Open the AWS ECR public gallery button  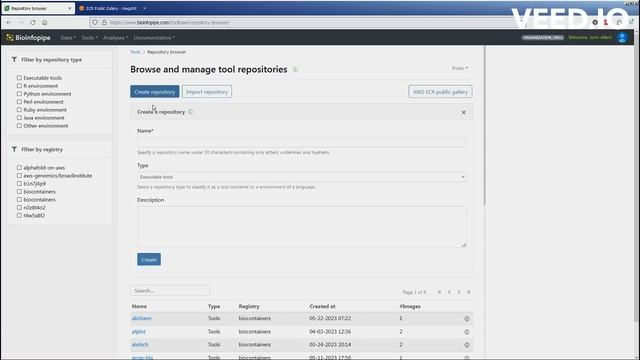tap(440, 92)
